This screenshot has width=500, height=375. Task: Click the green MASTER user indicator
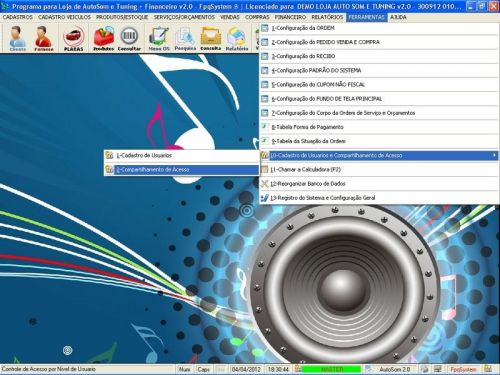coord(332,369)
